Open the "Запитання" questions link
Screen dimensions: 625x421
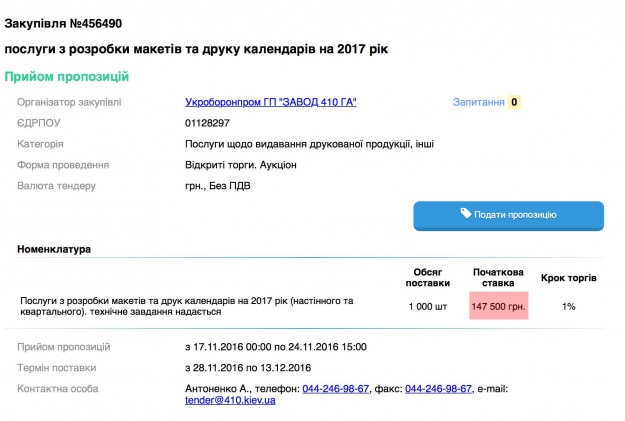coord(478,102)
